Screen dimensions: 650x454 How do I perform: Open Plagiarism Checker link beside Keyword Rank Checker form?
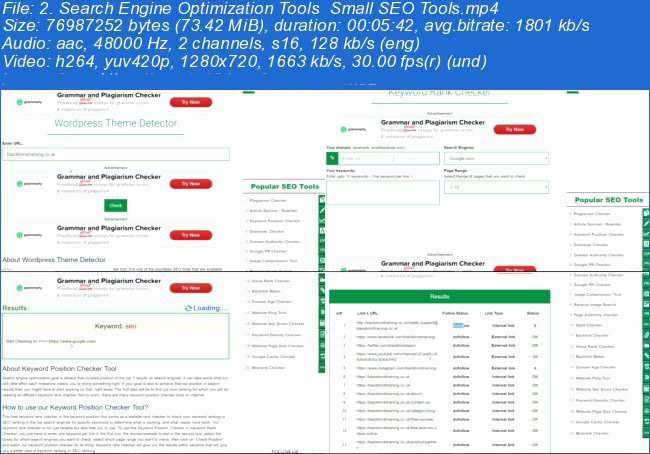click(x=592, y=214)
